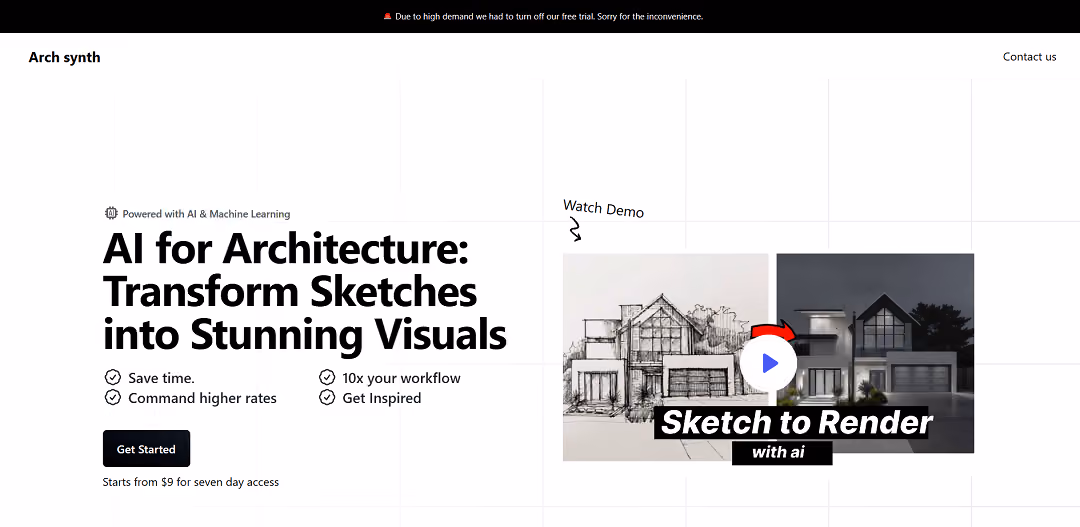
Task: Click 'Starts from $9 for seven day access'
Action: 191,482
